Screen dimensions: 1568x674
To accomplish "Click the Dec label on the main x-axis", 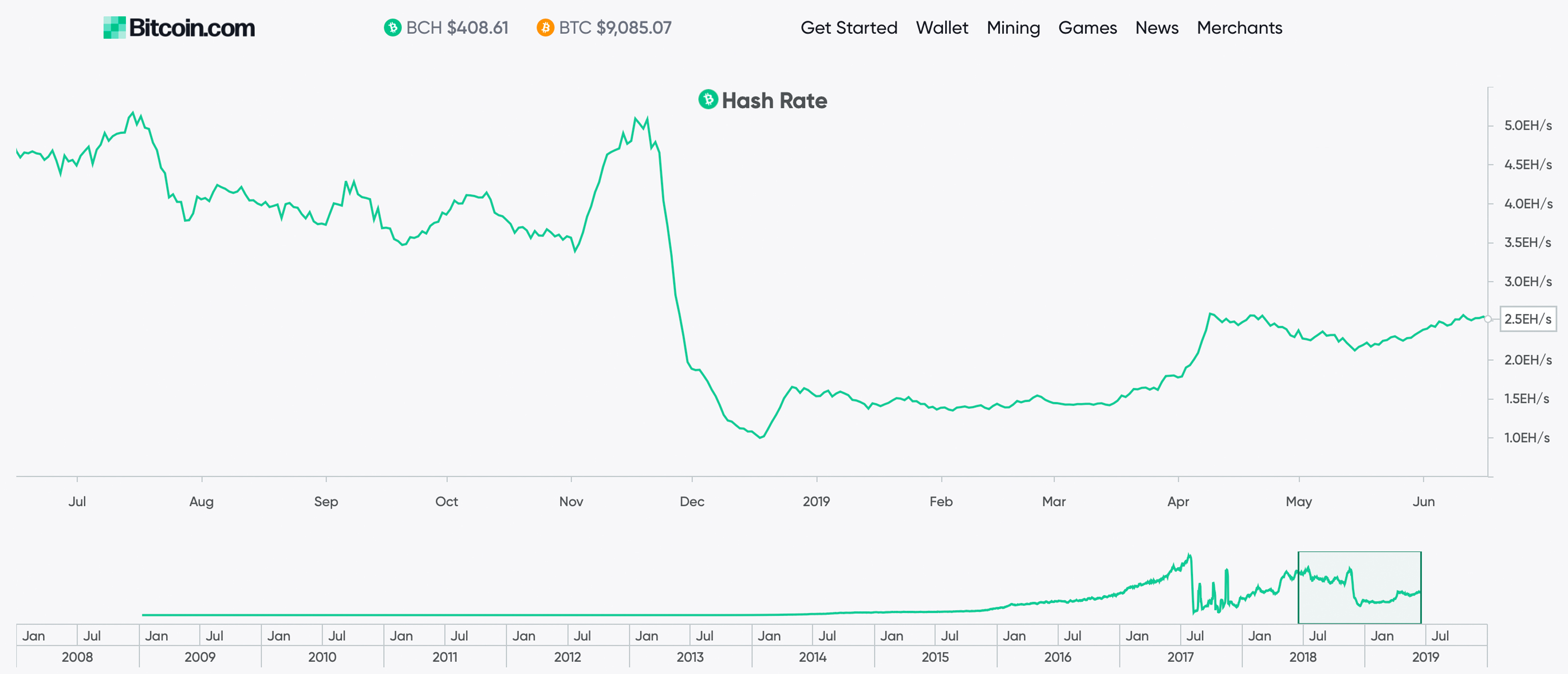I will click(x=692, y=501).
